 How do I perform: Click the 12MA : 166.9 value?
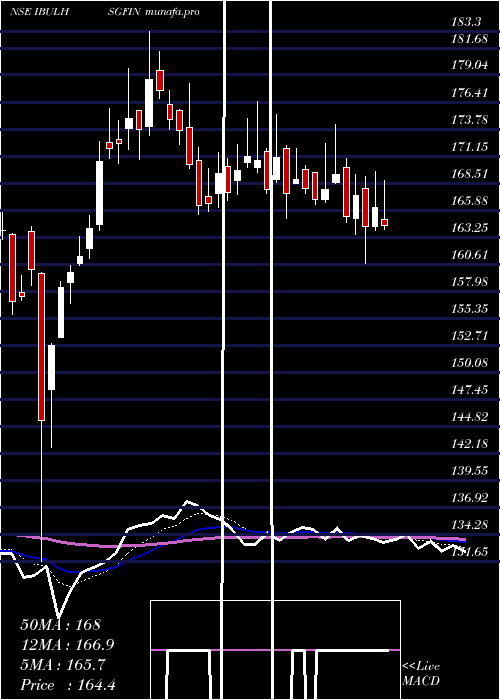pyautogui.click(x=67, y=645)
